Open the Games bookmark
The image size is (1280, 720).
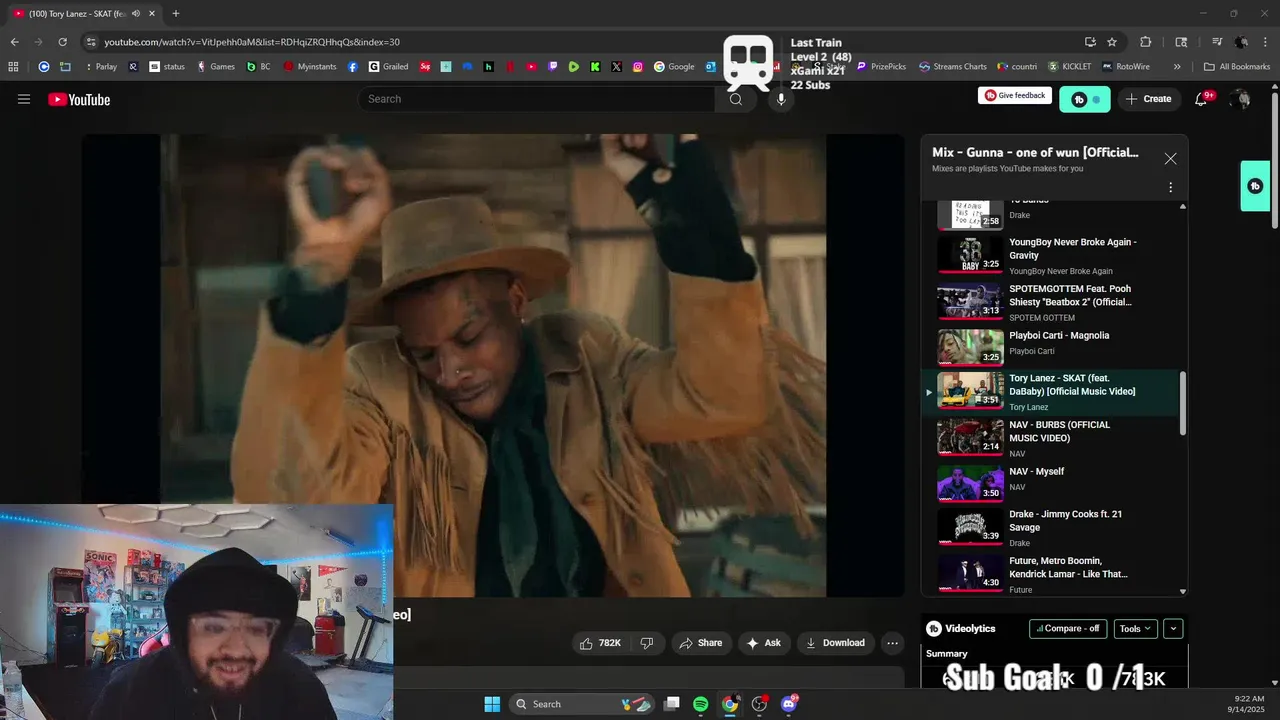coord(216,67)
